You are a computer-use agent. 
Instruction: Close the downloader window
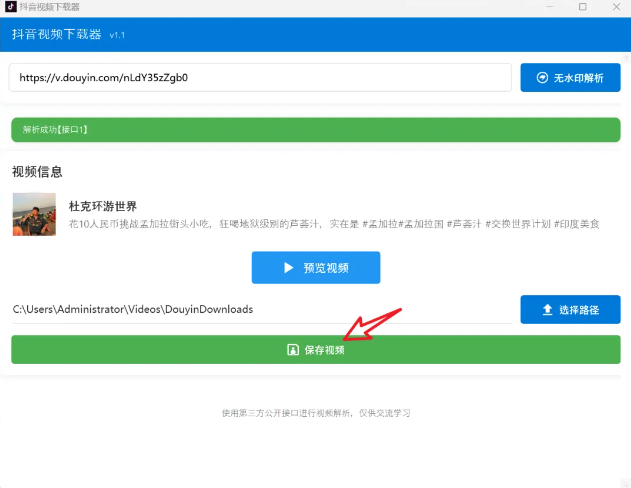pos(616,7)
